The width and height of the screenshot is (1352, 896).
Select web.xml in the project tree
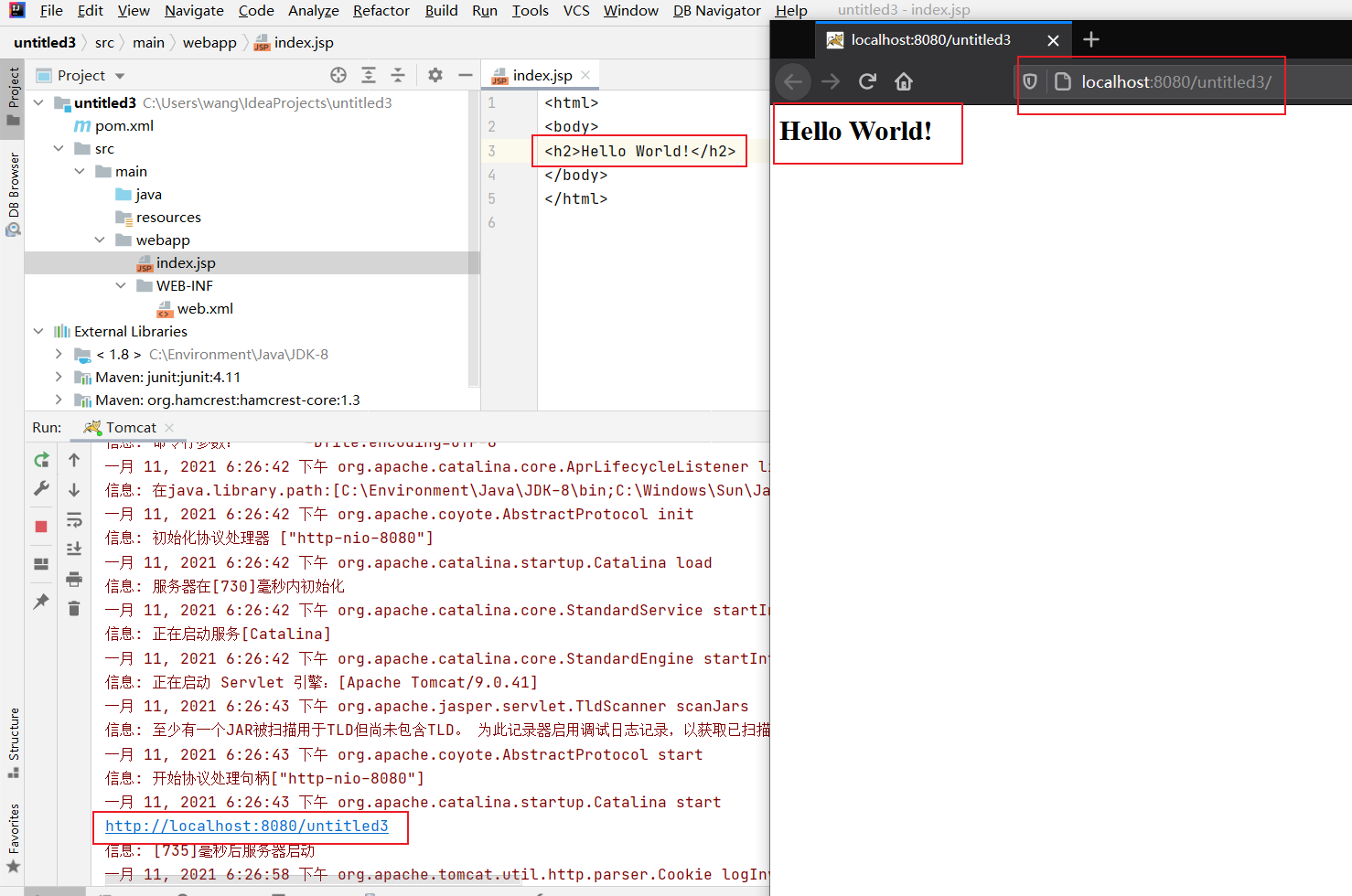click(x=205, y=308)
